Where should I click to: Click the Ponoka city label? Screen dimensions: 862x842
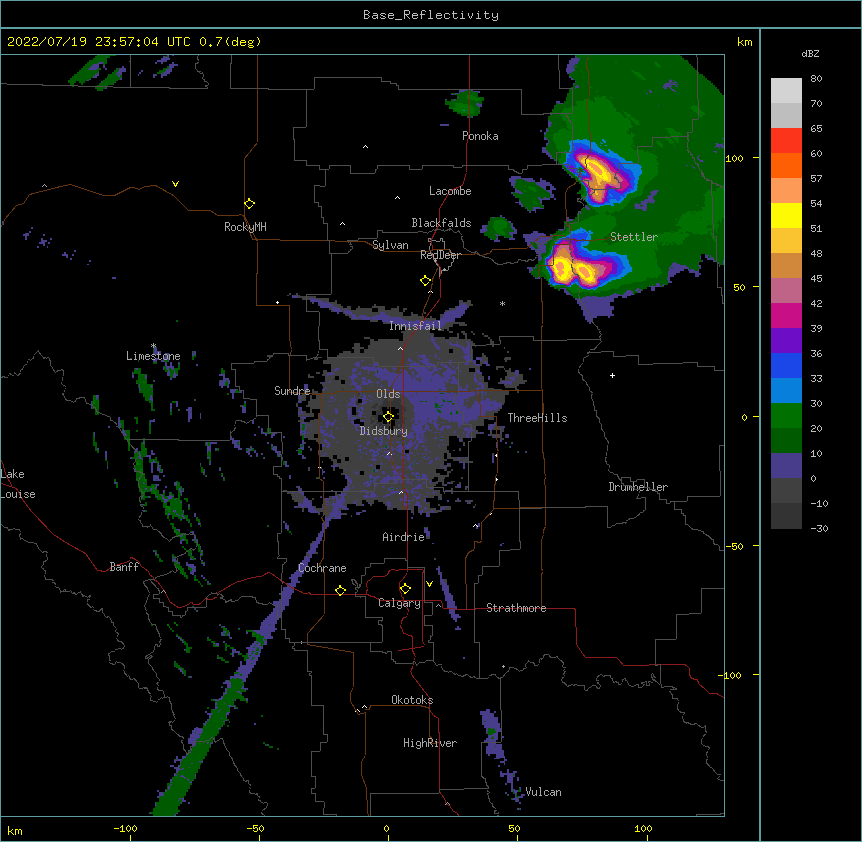480,136
